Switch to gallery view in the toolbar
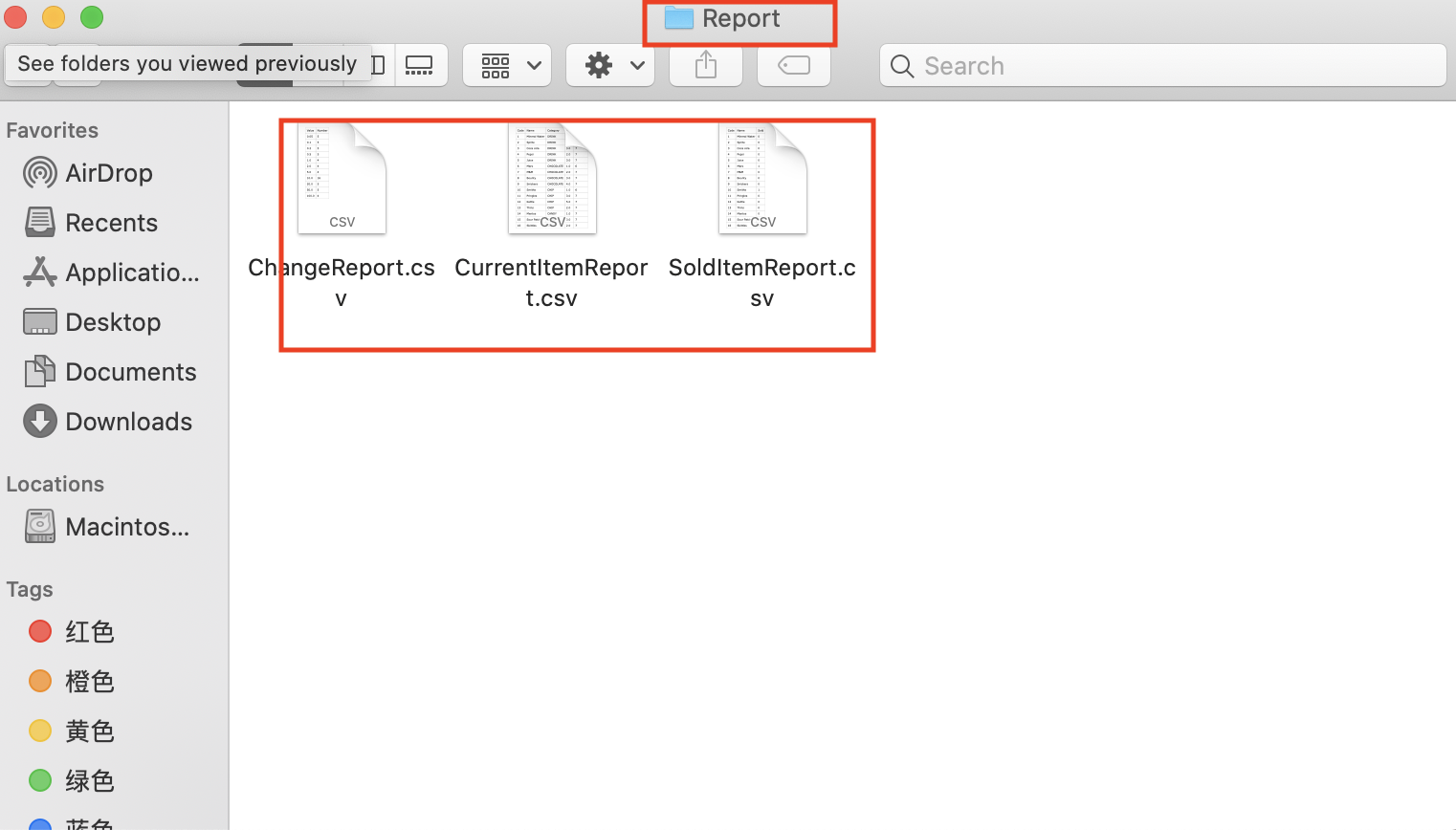This screenshot has width=1456, height=830. pos(421,65)
